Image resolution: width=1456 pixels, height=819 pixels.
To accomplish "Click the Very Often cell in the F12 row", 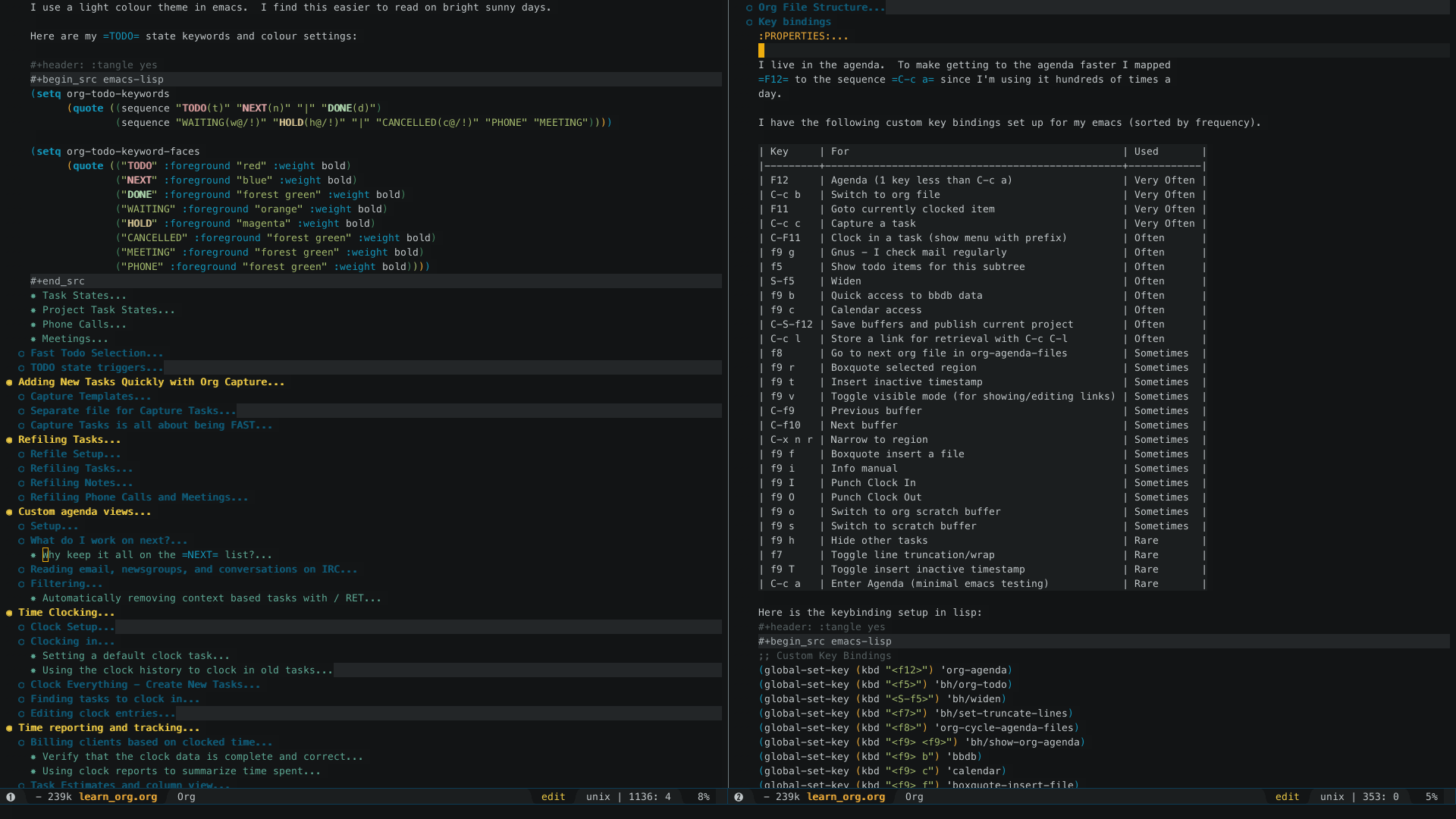I will (1164, 180).
